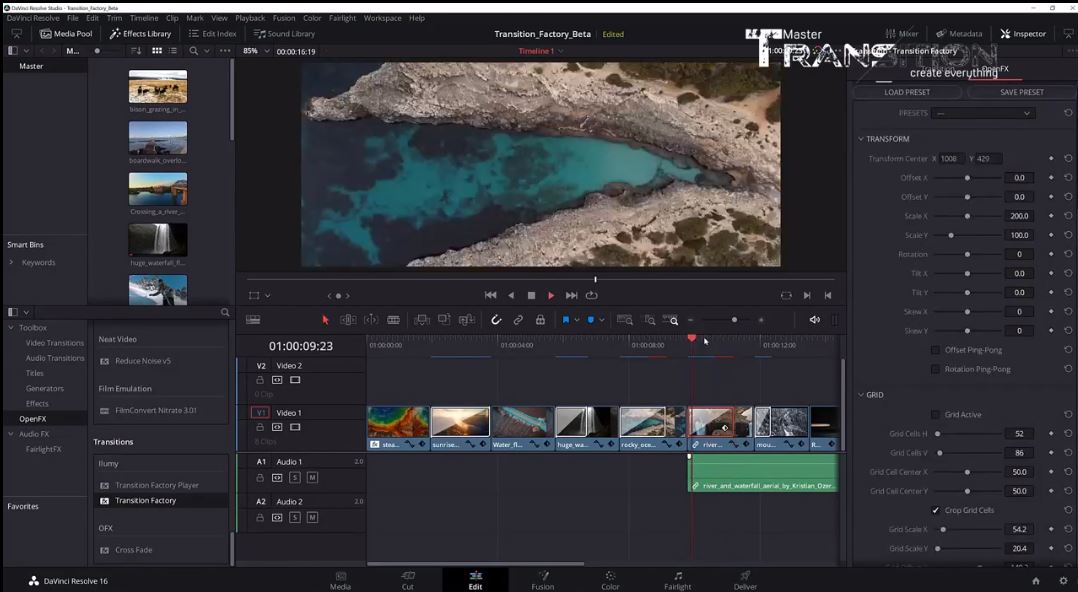Image resolution: width=1078 pixels, height=592 pixels.
Task: Click zoom-to-fit timeline icon
Action: (625, 320)
